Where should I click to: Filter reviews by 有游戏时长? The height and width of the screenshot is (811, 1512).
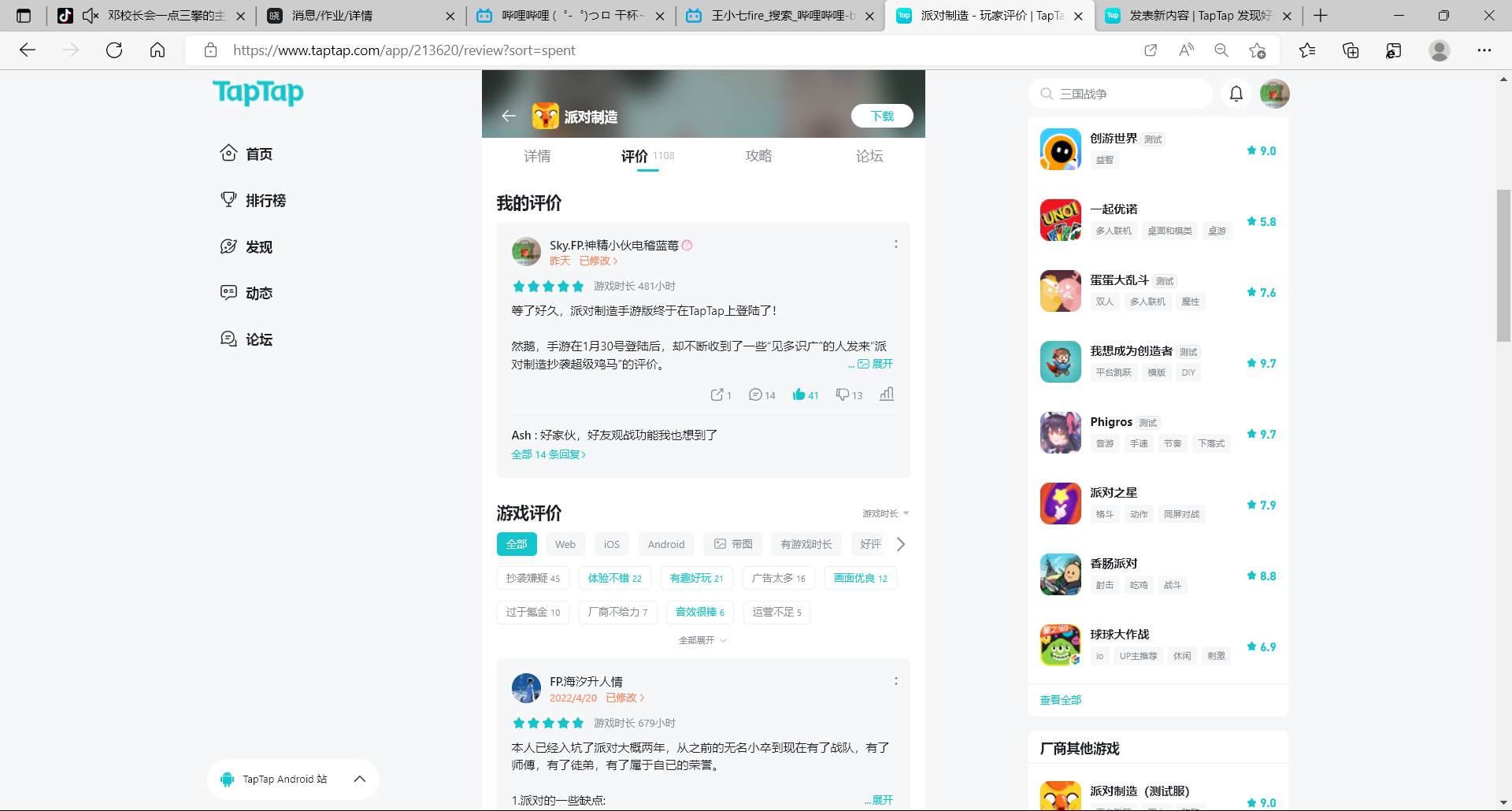click(x=806, y=544)
